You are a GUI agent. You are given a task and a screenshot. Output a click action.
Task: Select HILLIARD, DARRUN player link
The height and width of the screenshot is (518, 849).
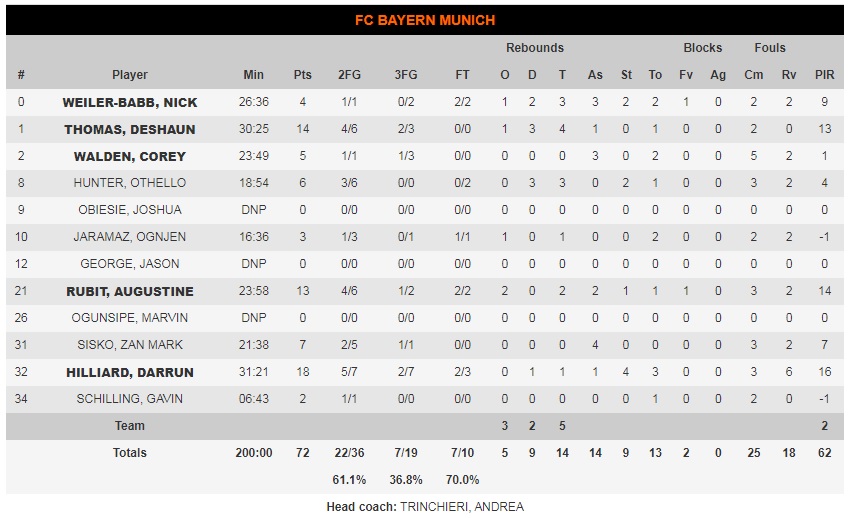(x=129, y=372)
